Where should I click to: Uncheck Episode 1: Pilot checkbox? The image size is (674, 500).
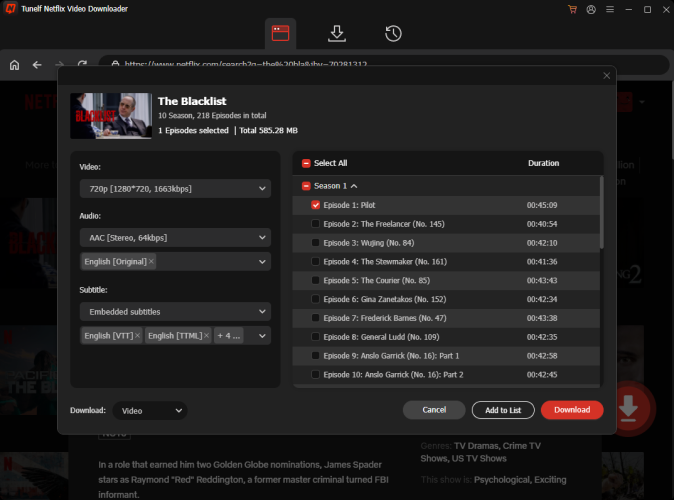[316, 205]
